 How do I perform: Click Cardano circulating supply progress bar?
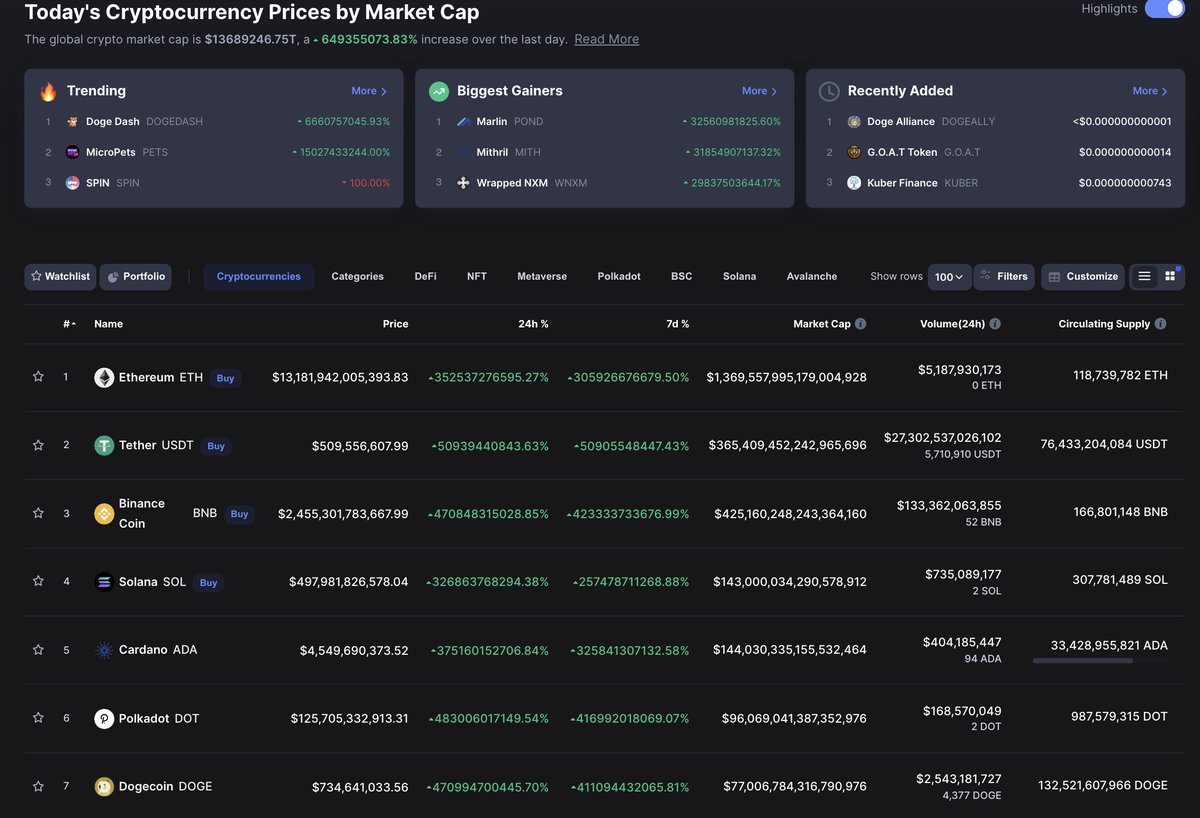1099,661
